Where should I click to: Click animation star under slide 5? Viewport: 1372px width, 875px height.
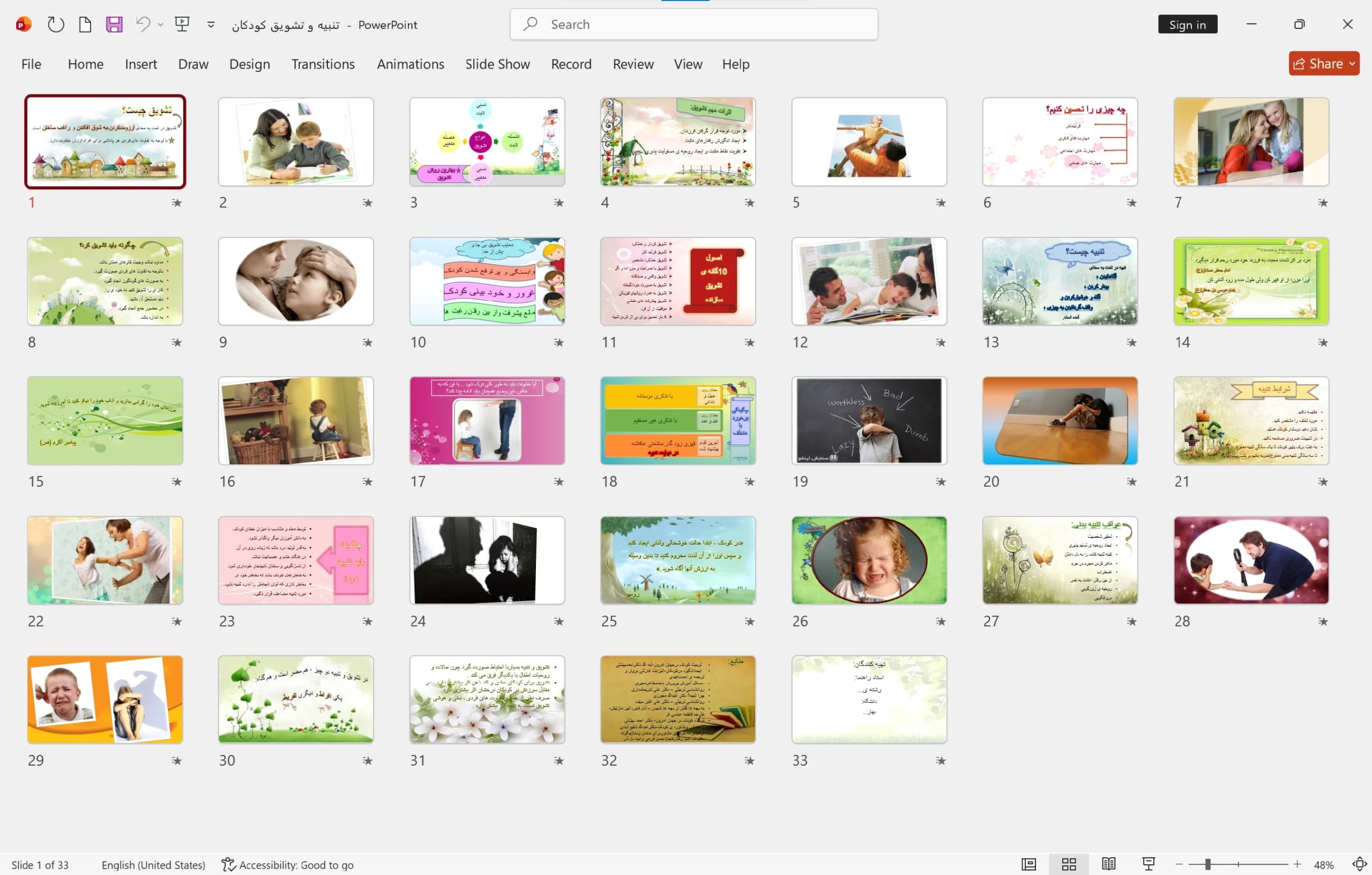tap(940, 202)
